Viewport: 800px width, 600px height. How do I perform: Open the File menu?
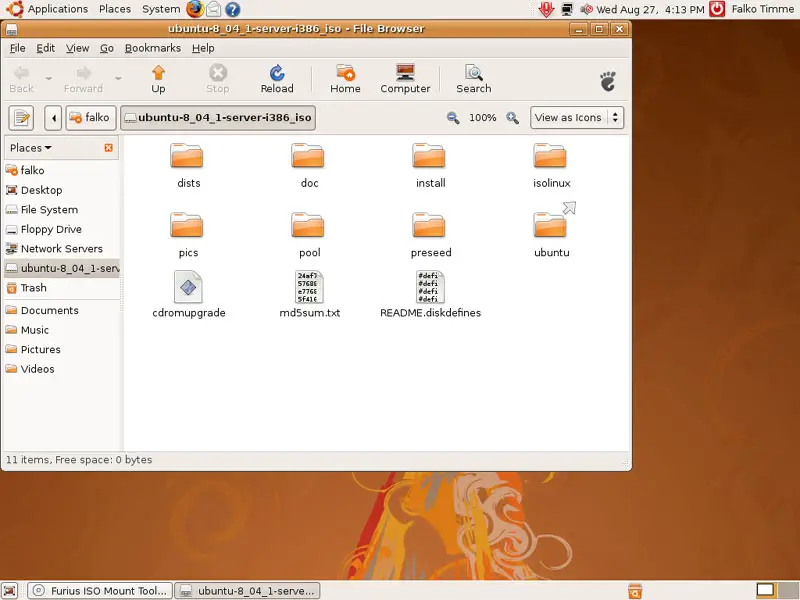click(17, 48)
